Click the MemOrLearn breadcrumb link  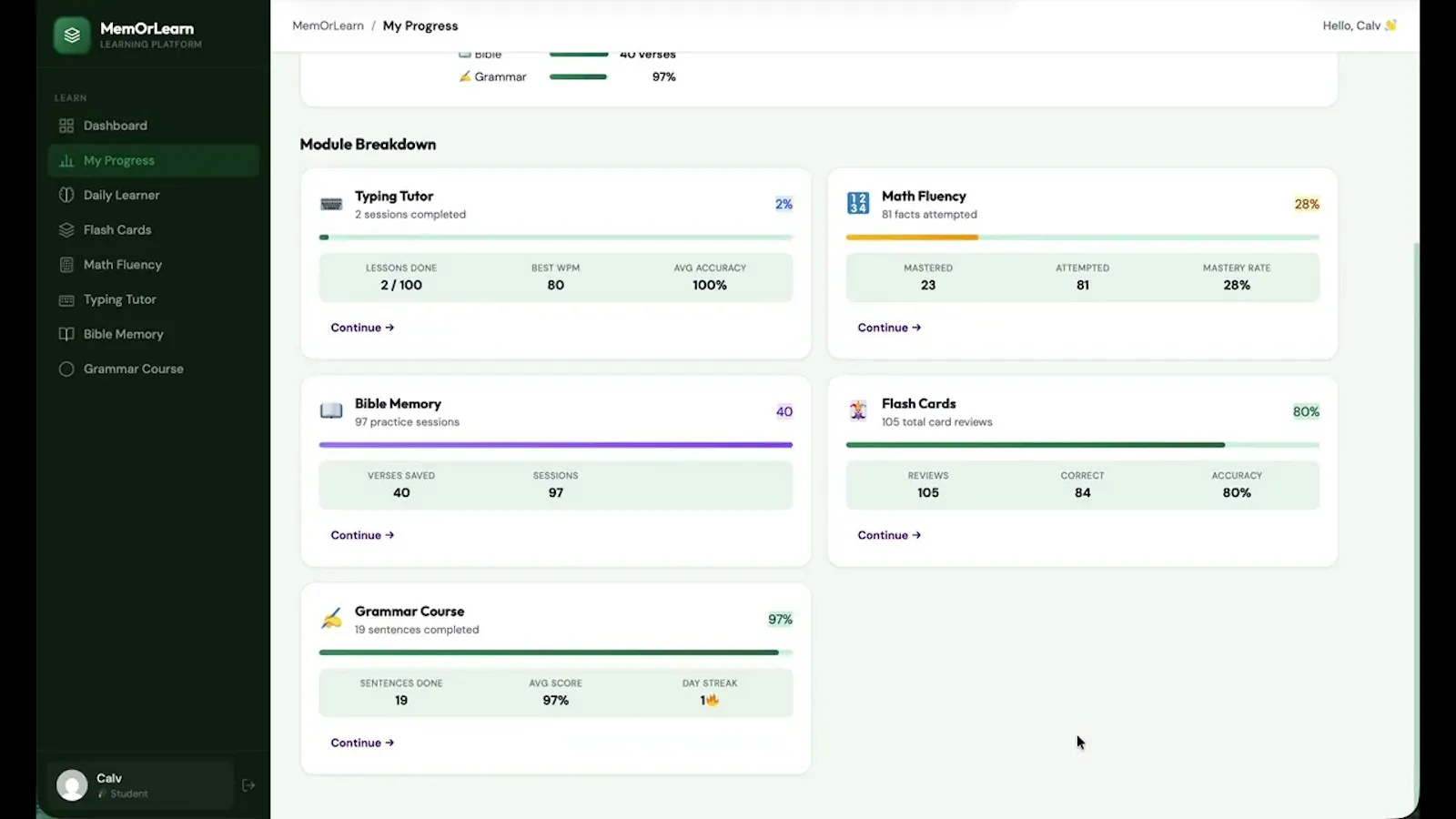coord(328,25)
